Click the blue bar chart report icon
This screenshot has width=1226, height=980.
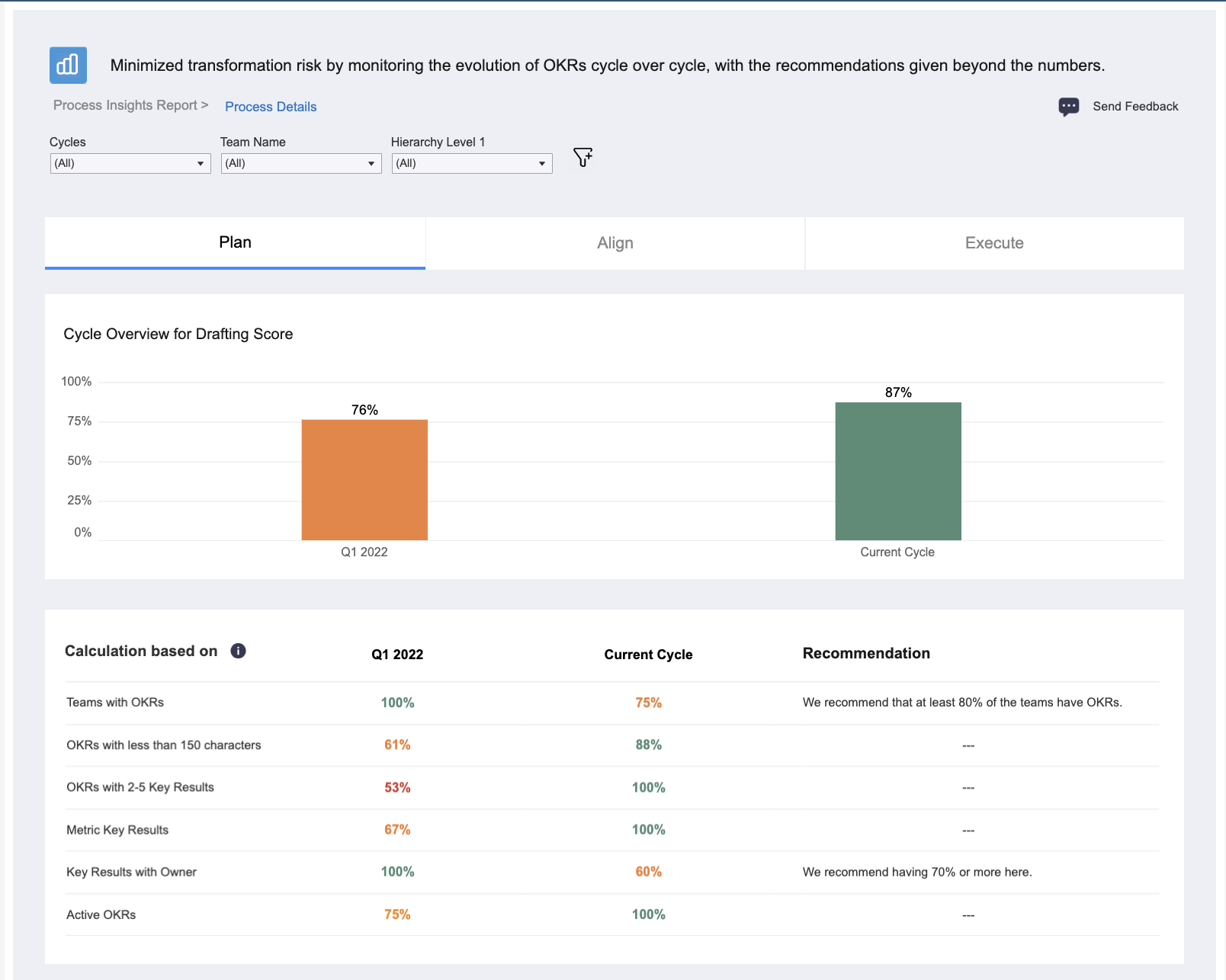pos(68,65)
